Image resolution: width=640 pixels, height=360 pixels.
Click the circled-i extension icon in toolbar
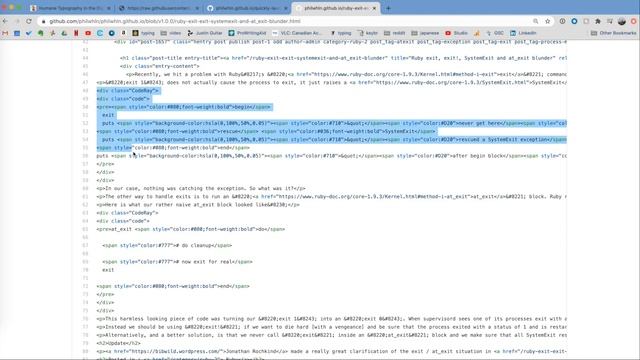[x=562, y=21]
